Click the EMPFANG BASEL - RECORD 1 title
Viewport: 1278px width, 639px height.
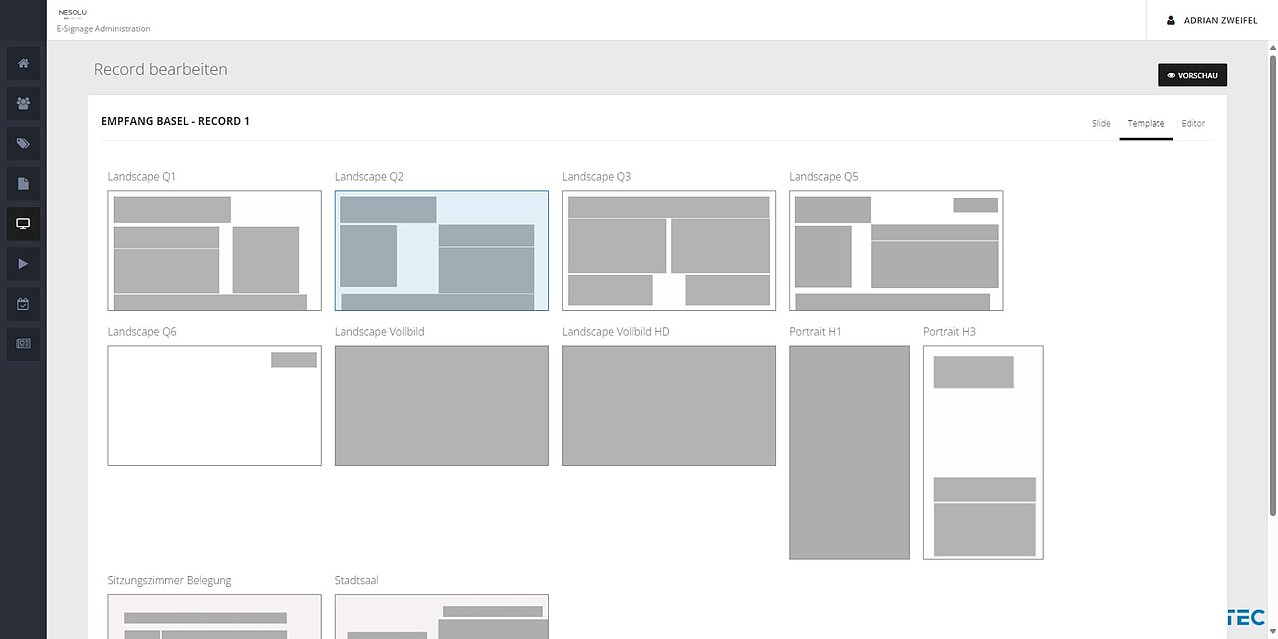[x=176, y=122]
